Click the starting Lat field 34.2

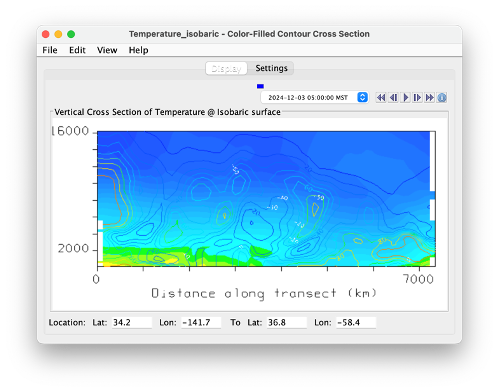[132, 323]
